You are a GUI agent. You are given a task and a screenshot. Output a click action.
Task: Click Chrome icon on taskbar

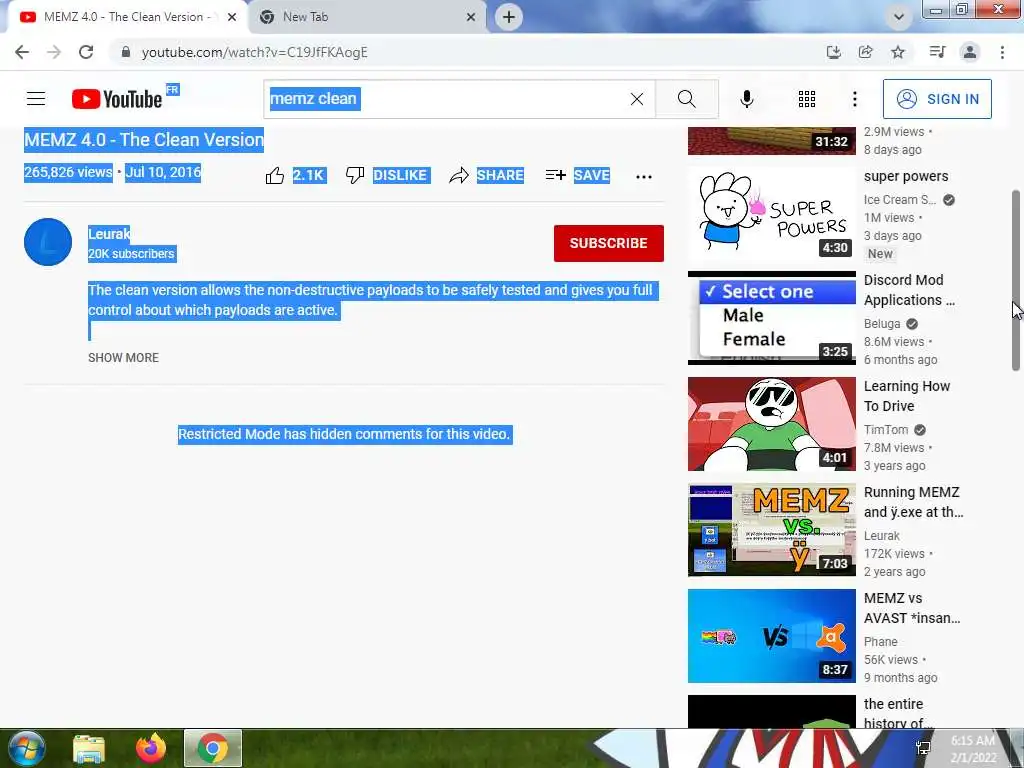tap(213, 748)
